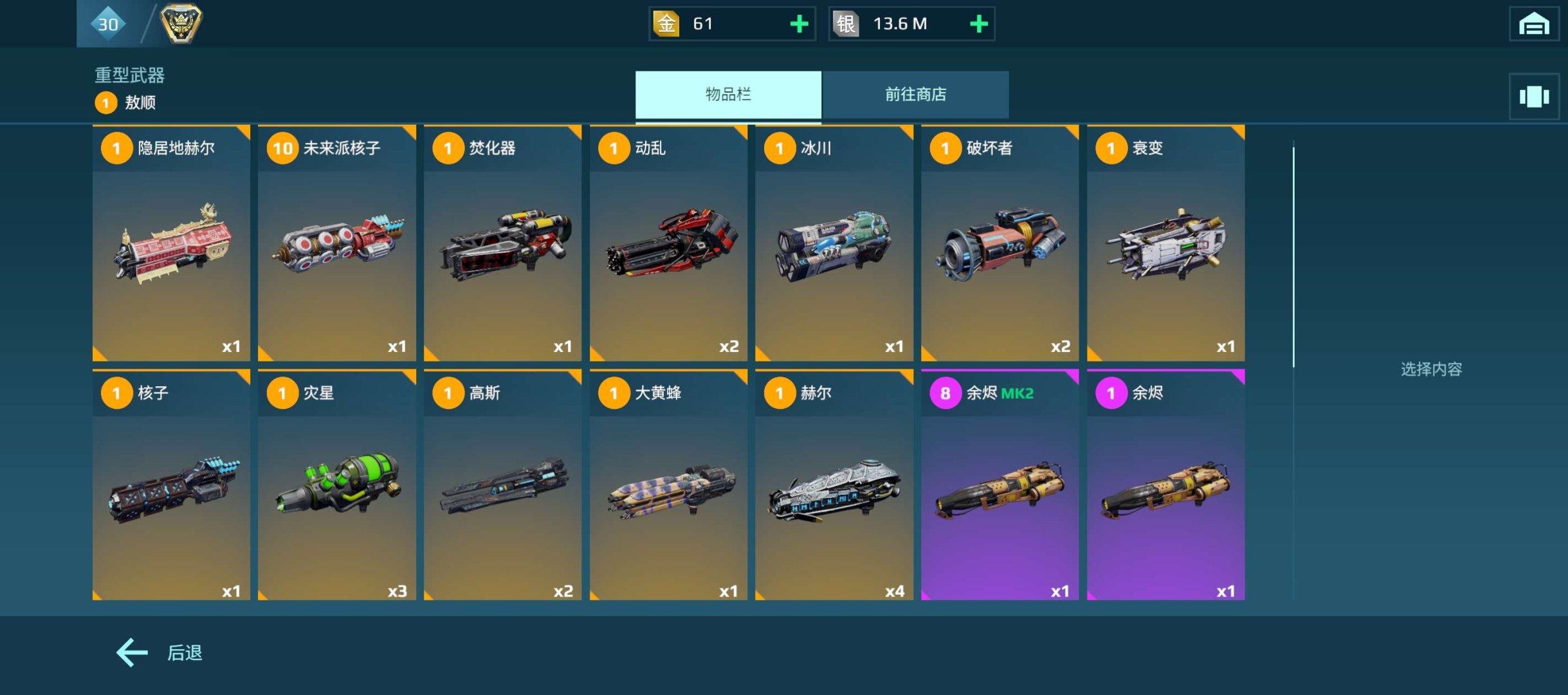
Task: Click the hangar home icon
Action: click(1534, 24)
